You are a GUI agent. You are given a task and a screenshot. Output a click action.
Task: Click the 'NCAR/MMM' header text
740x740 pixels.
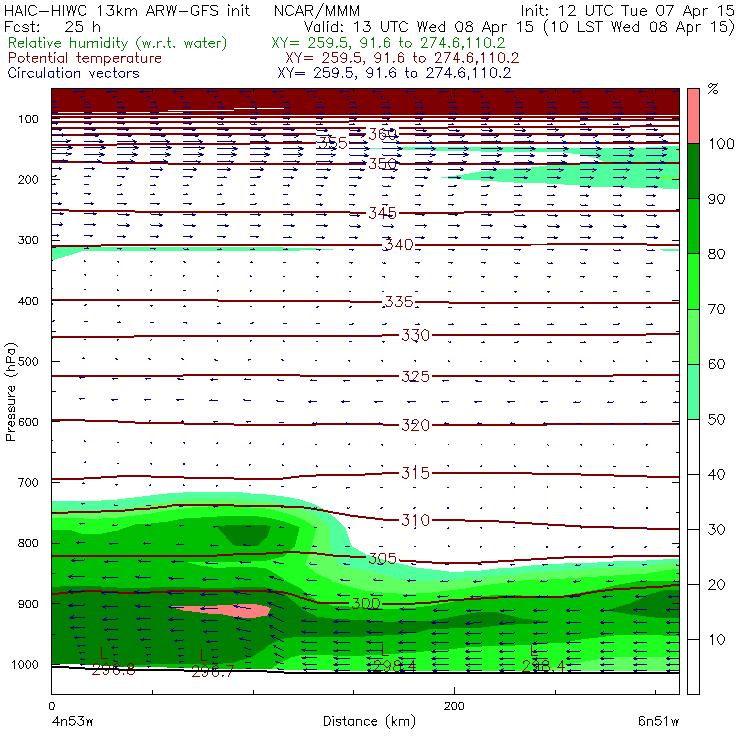[x=317, y=11]
